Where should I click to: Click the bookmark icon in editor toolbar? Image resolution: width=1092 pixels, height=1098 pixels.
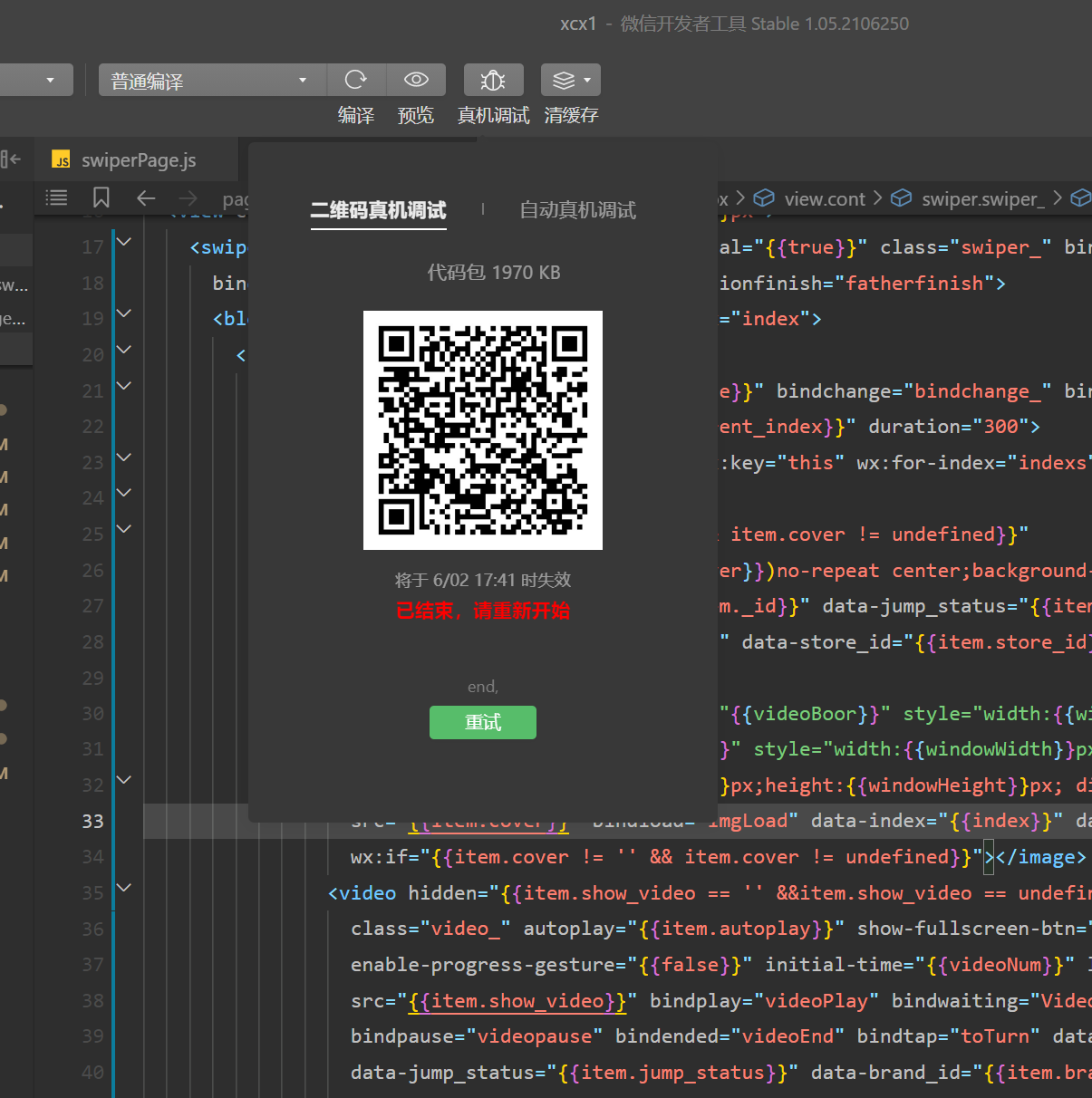(101, 197)
